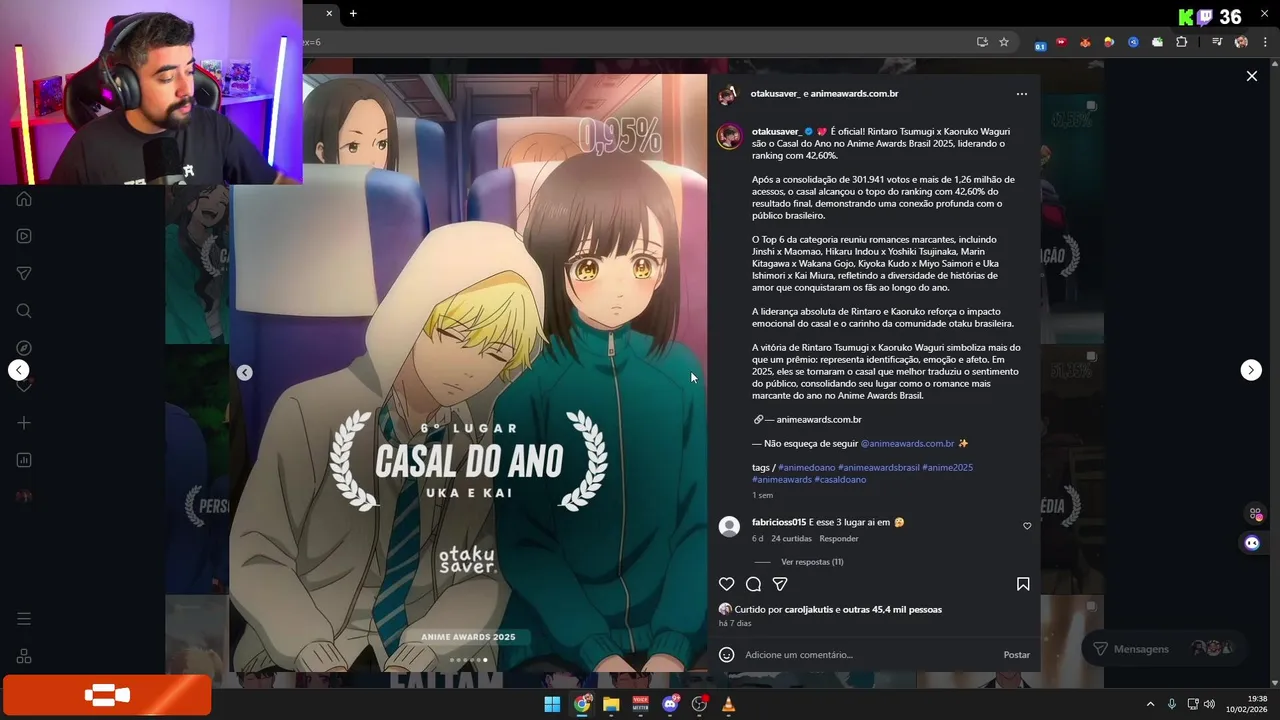Click the otakusaver_ avatar beside caption
The height and width of the screenshot is (720, 1280).
729,137
